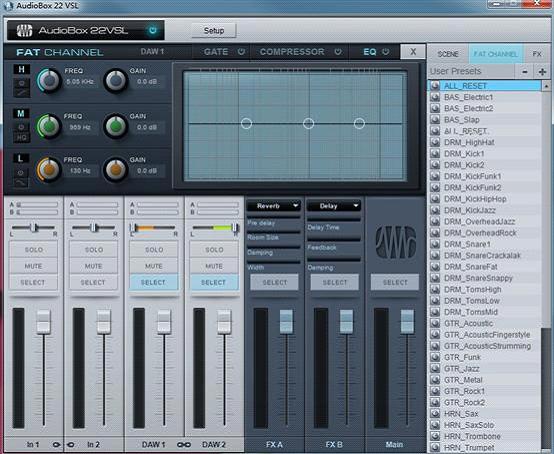The width and height of the screenshot is (554, 454).
Task: Select the FX A channel
Action: (275, 282)
